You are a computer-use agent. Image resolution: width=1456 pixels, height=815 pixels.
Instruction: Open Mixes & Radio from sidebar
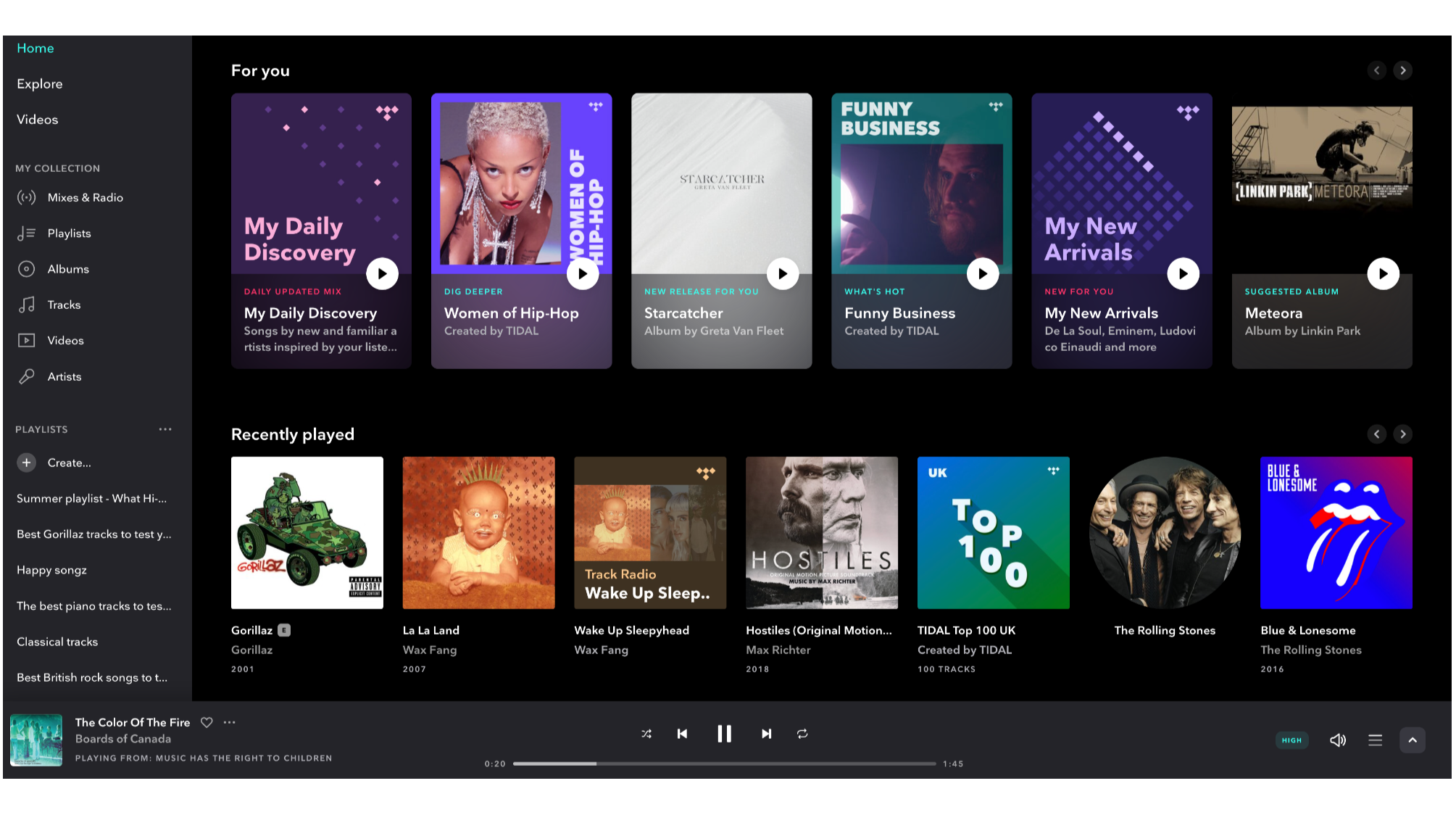pos(85,197)
